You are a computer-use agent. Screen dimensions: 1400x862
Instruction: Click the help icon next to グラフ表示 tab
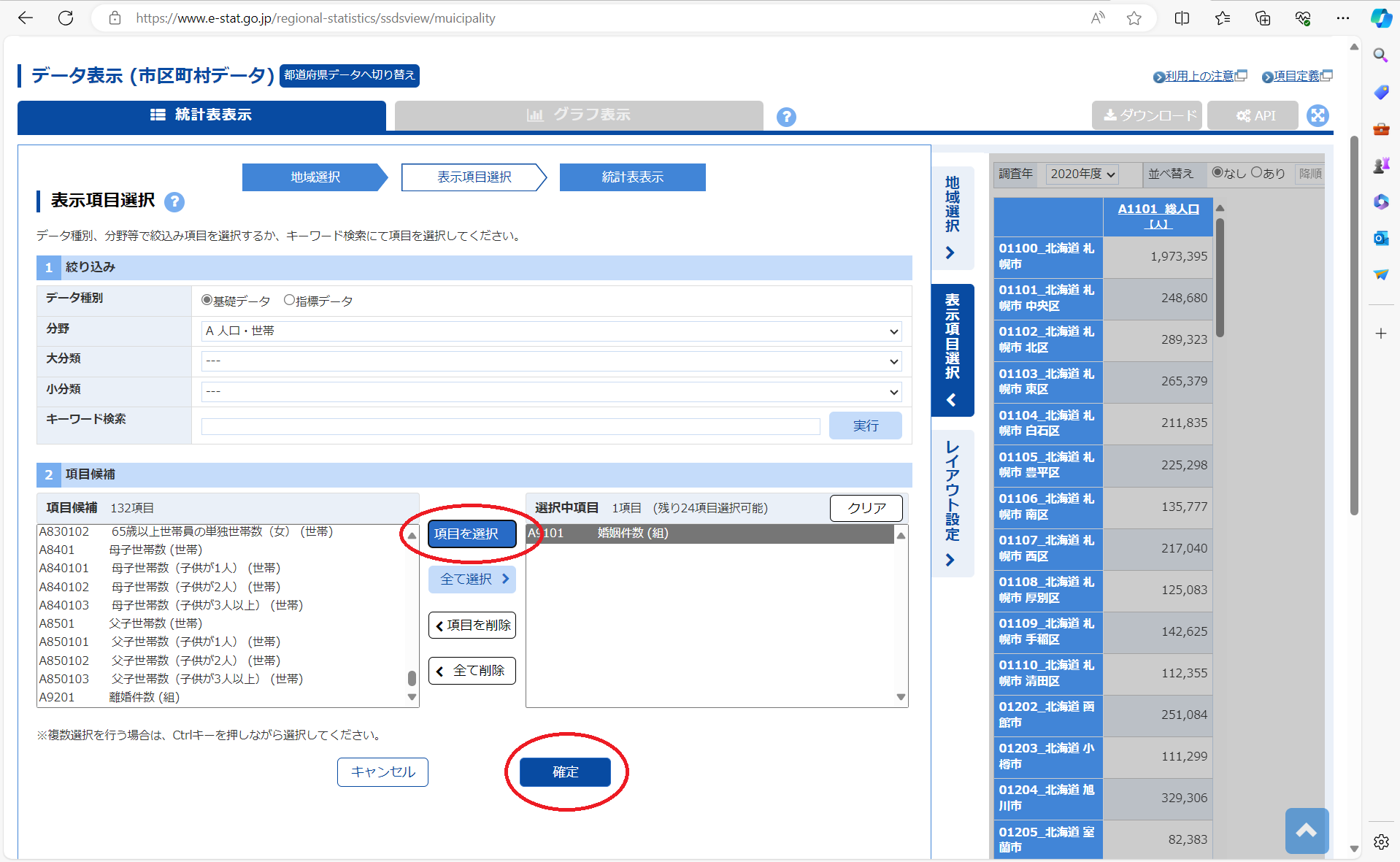[x=786, y=117]
